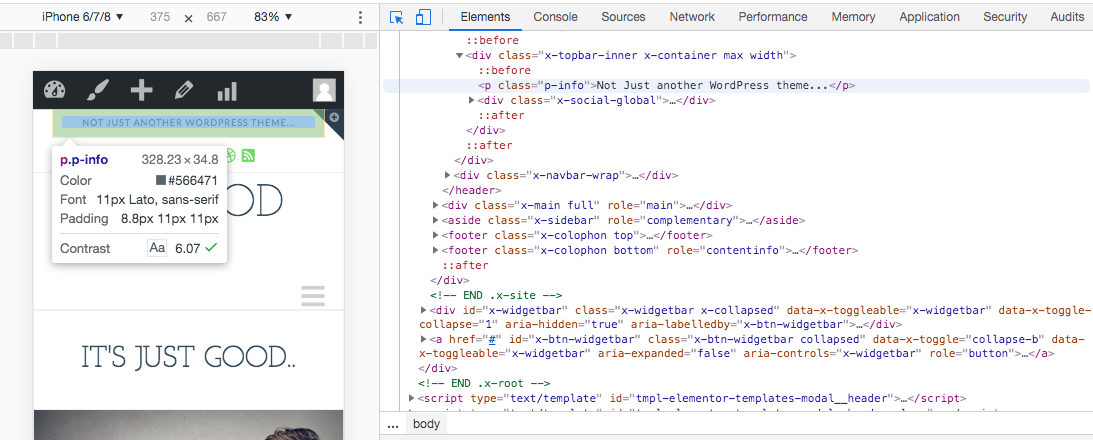Click the viewport width field 375
This screenshot has height=440, width=1093.
(x=160, y=17)
